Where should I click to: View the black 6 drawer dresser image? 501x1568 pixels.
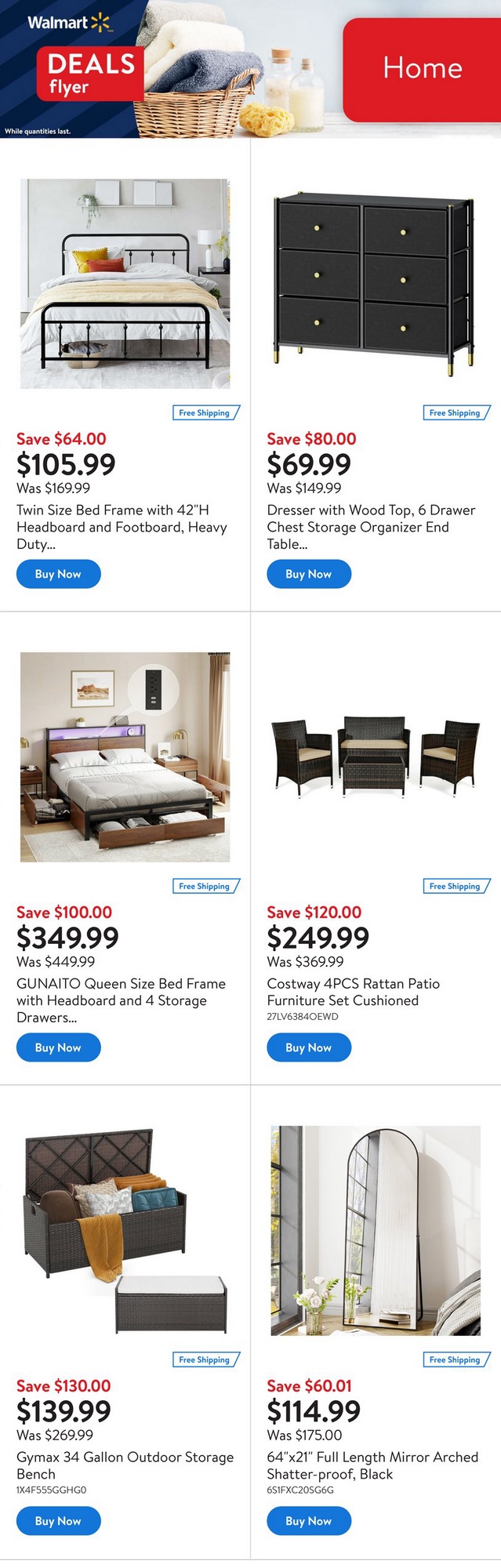pyautogui.click(x=375, y=283)
